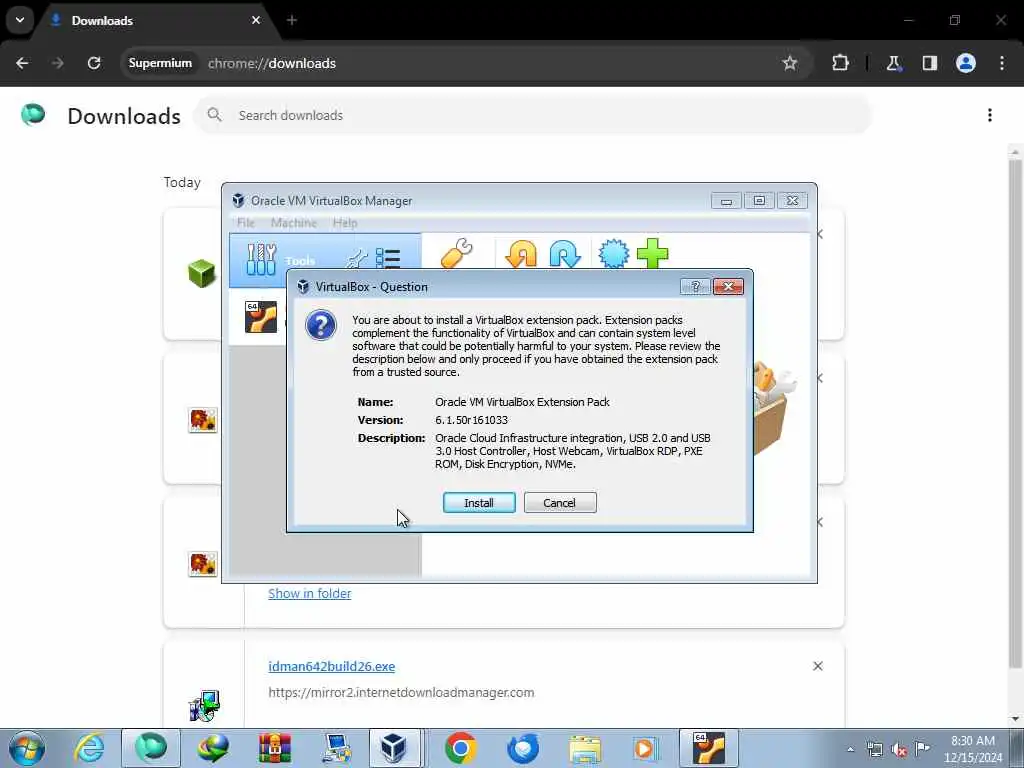Image resolution: width=1024 pixels, height=768 pixels.
Task: Bookmark this page with the star icon
Action: tap(790, 63)
